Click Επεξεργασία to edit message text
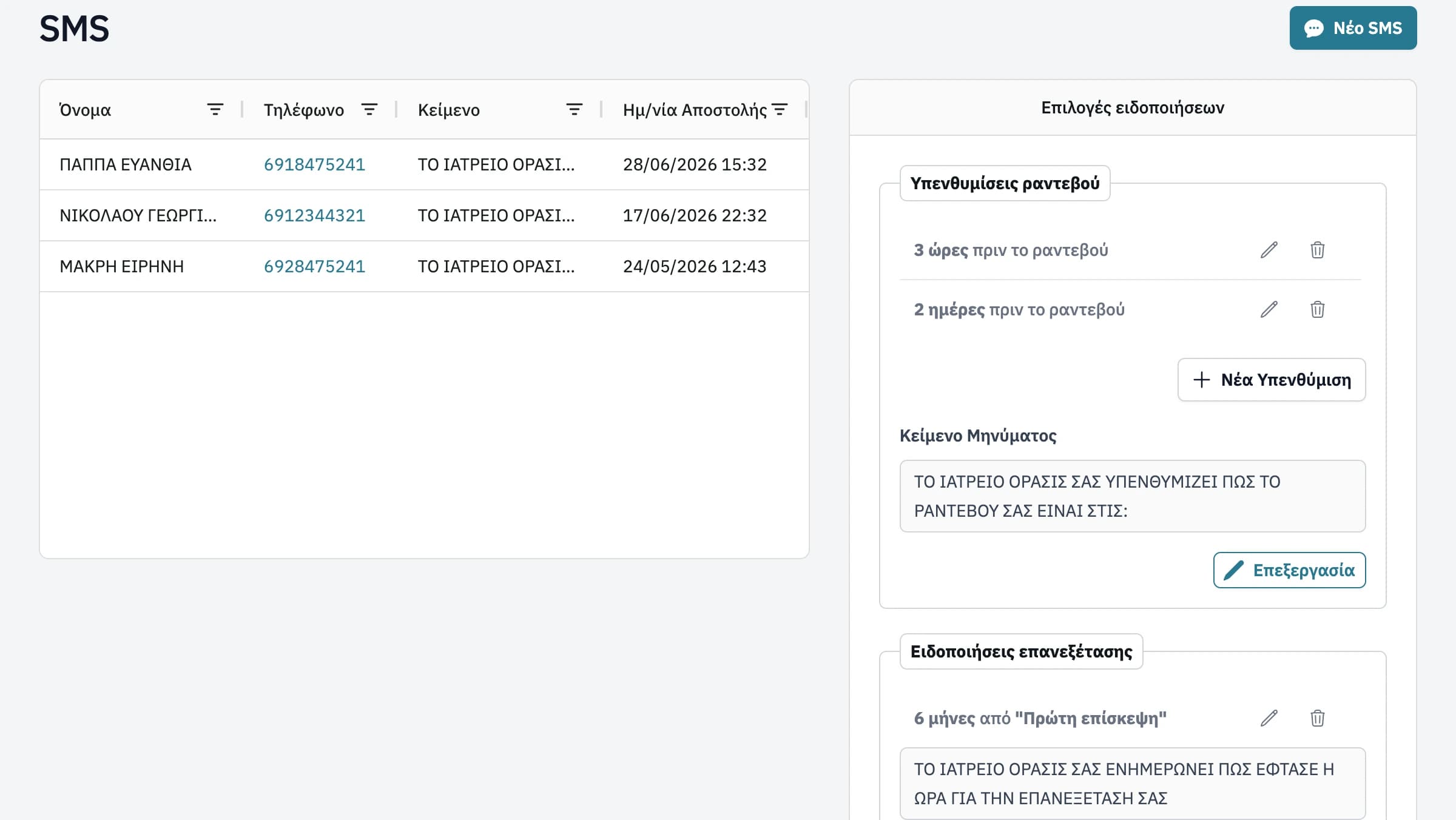Image resolution: width=1456 pixels, height=820 pixels. (1289, 570)
